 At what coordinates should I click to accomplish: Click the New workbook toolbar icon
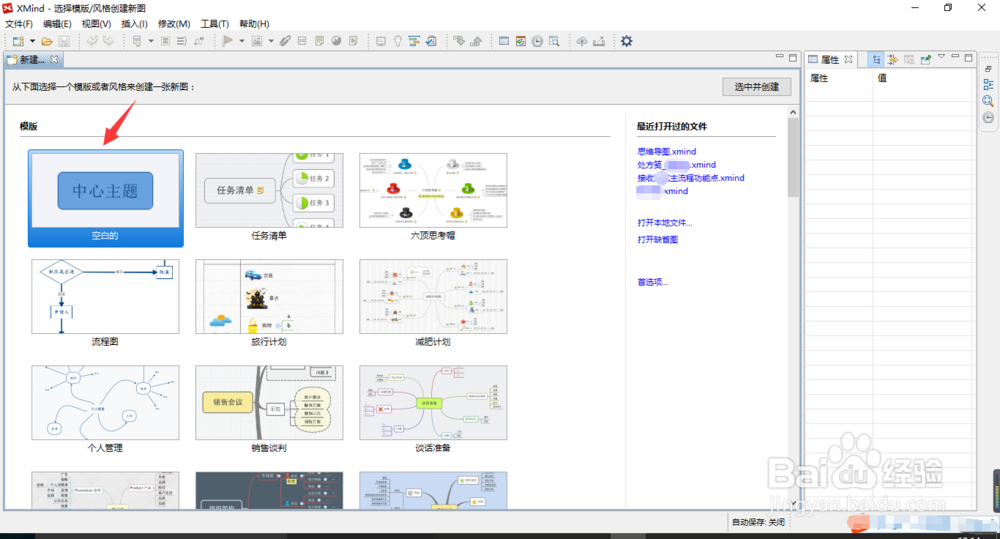click(x=18, y=41)
